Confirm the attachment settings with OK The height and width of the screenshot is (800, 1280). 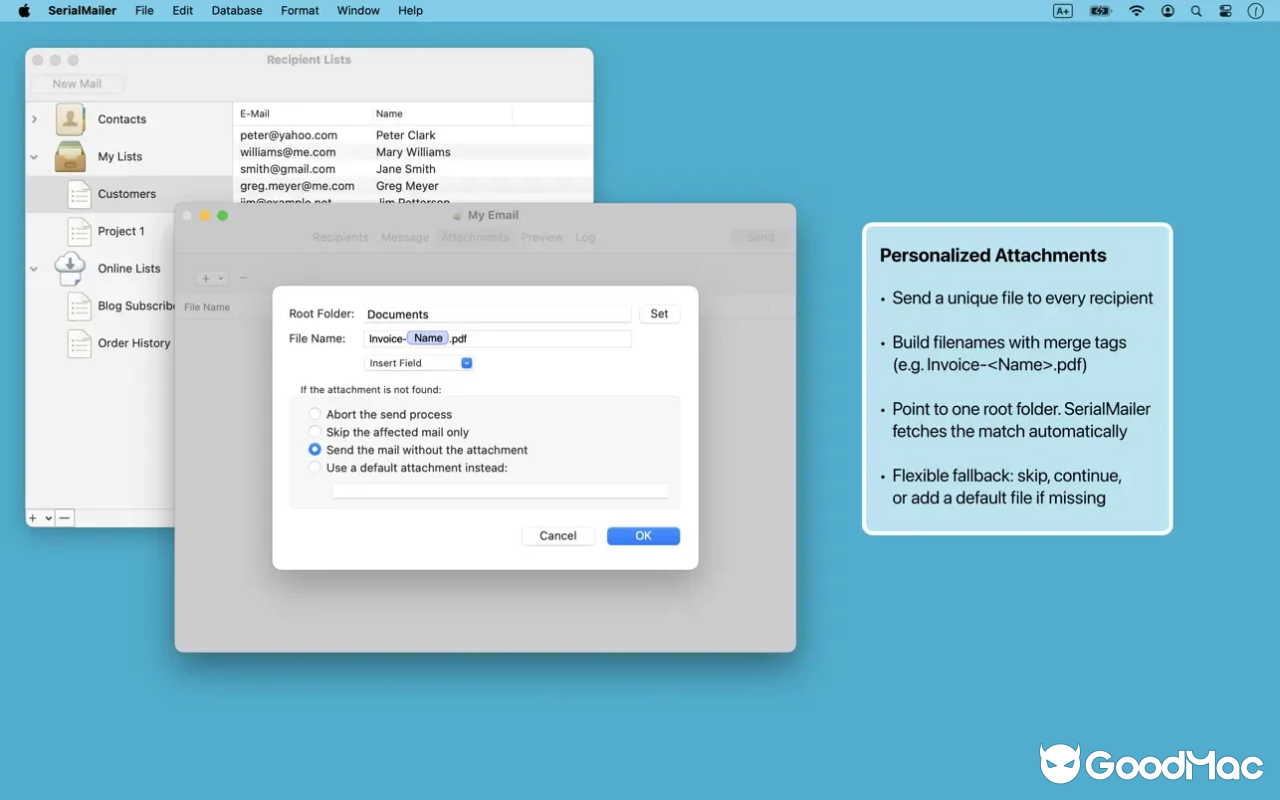643,535
